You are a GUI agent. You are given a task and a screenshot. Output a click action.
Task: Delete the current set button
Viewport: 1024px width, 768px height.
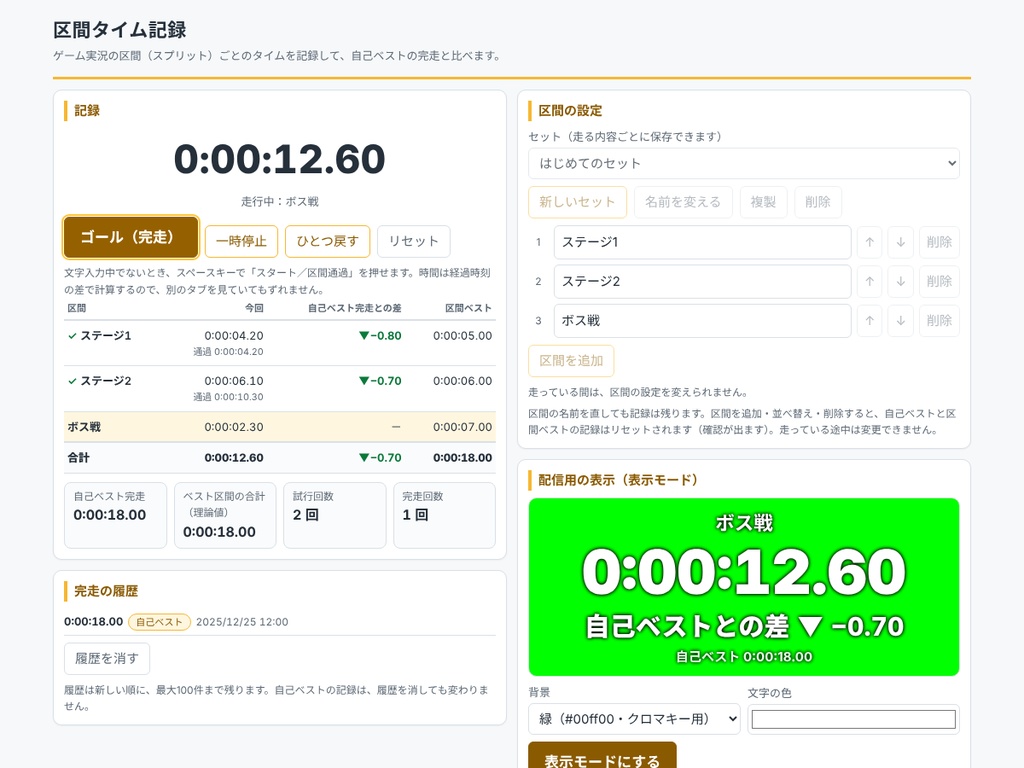click(x=818, y=202)
